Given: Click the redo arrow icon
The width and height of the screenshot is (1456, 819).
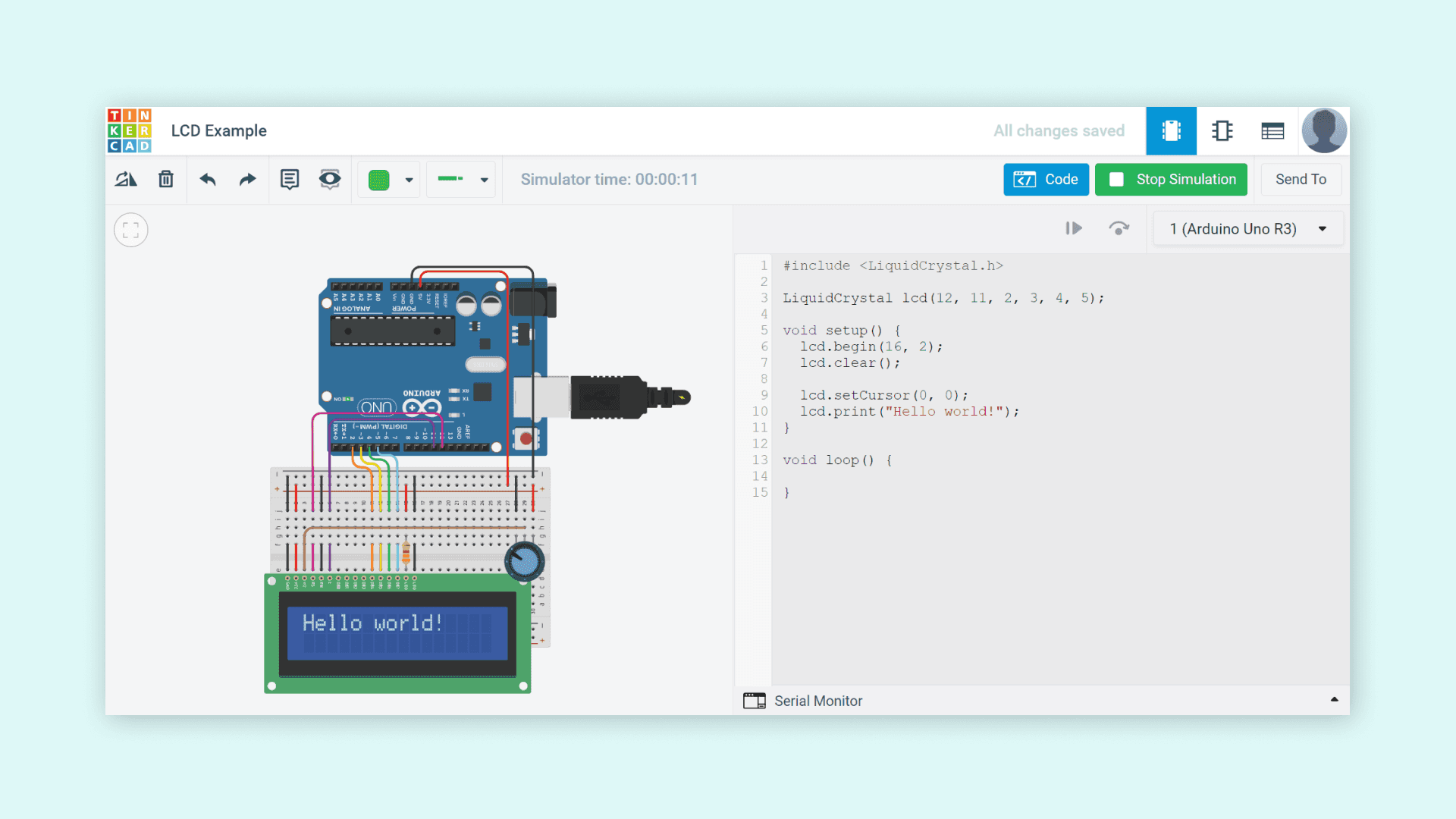Looking at the screenshot, I should coord(247,180).
